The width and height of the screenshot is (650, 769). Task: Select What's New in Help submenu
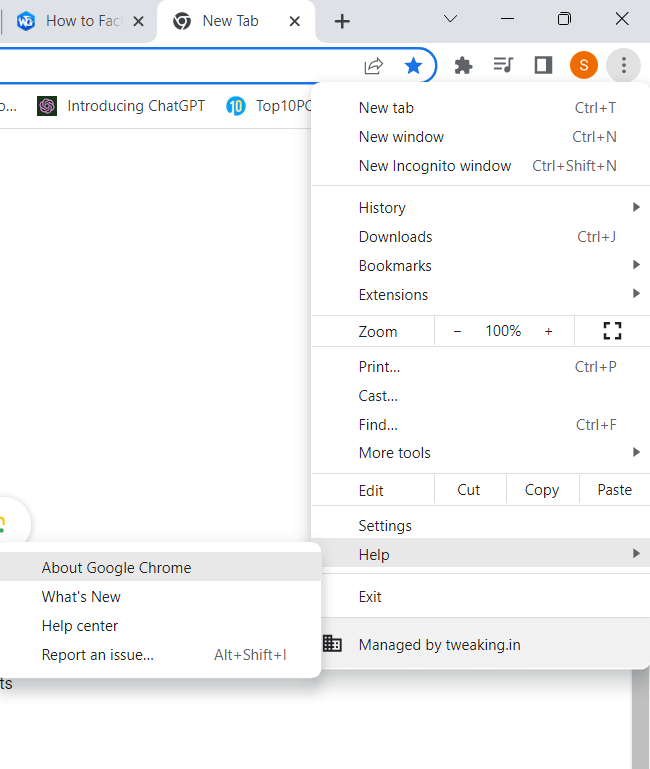click(160, 596)
